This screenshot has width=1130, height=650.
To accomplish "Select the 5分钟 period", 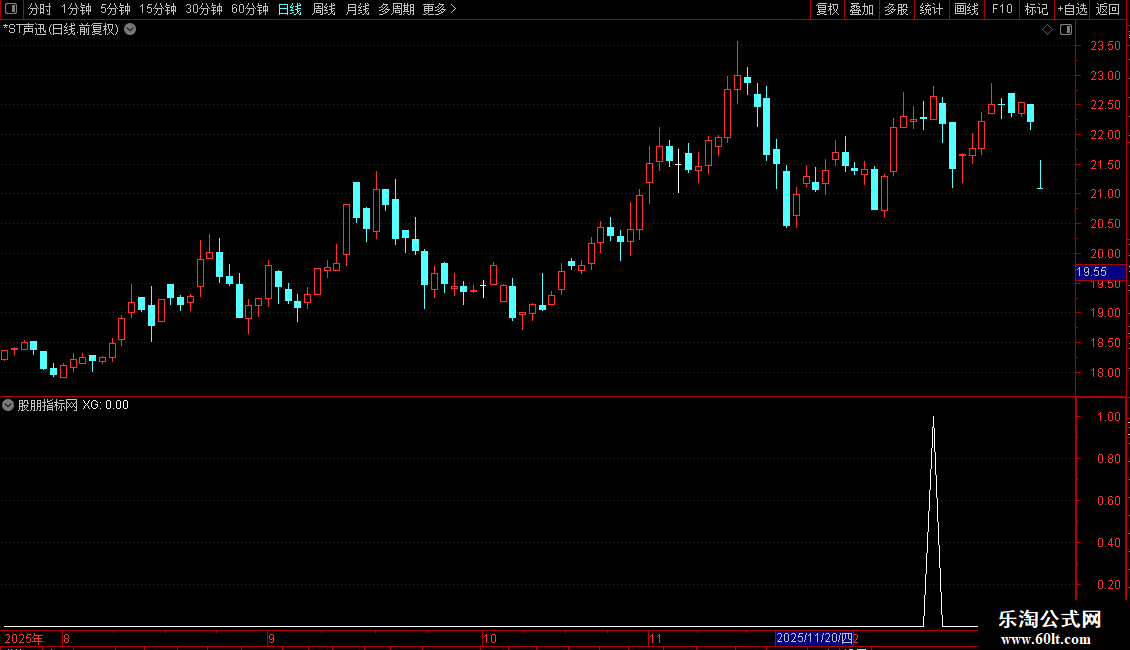I will [x=115, y=9].
